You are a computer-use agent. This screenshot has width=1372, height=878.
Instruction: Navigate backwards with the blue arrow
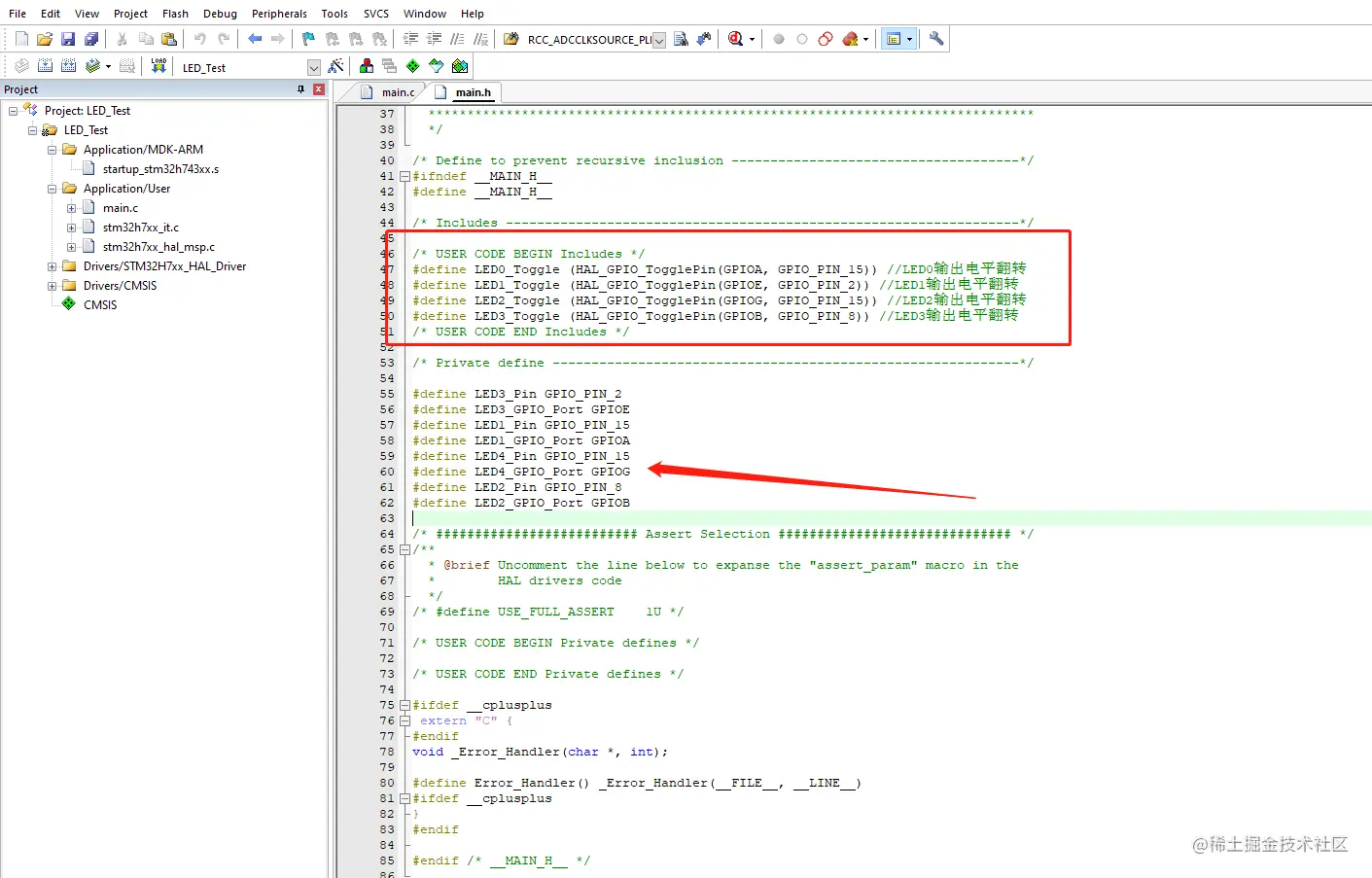pos(255,39)
